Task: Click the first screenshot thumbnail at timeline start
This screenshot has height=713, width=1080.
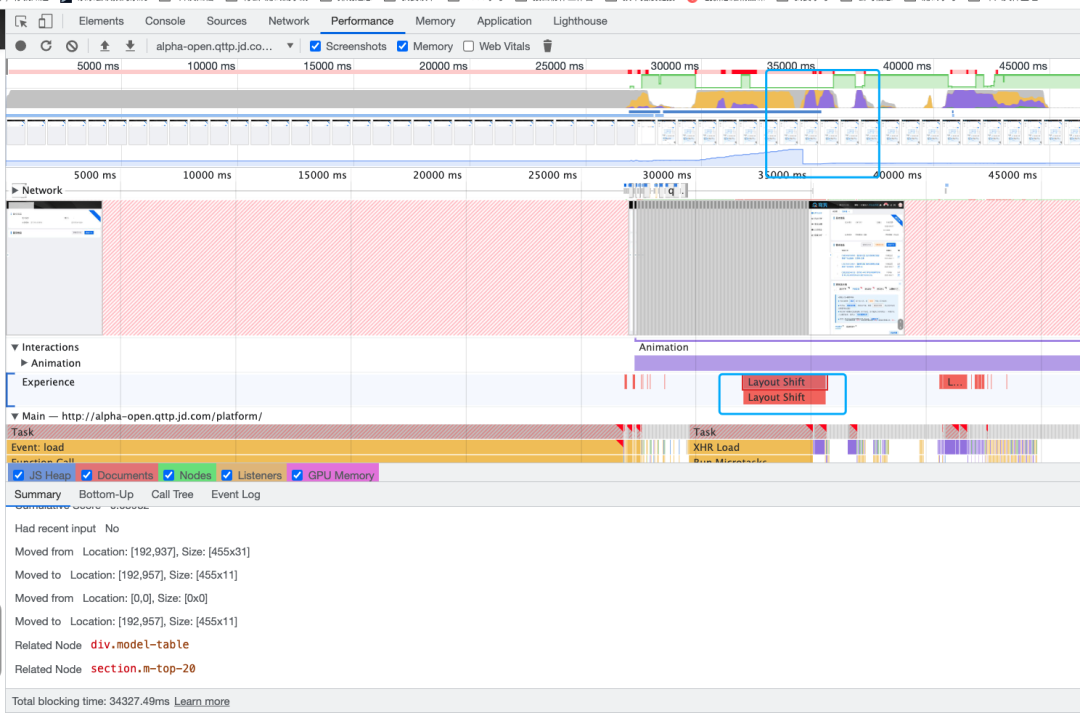Action: (54, 268)
